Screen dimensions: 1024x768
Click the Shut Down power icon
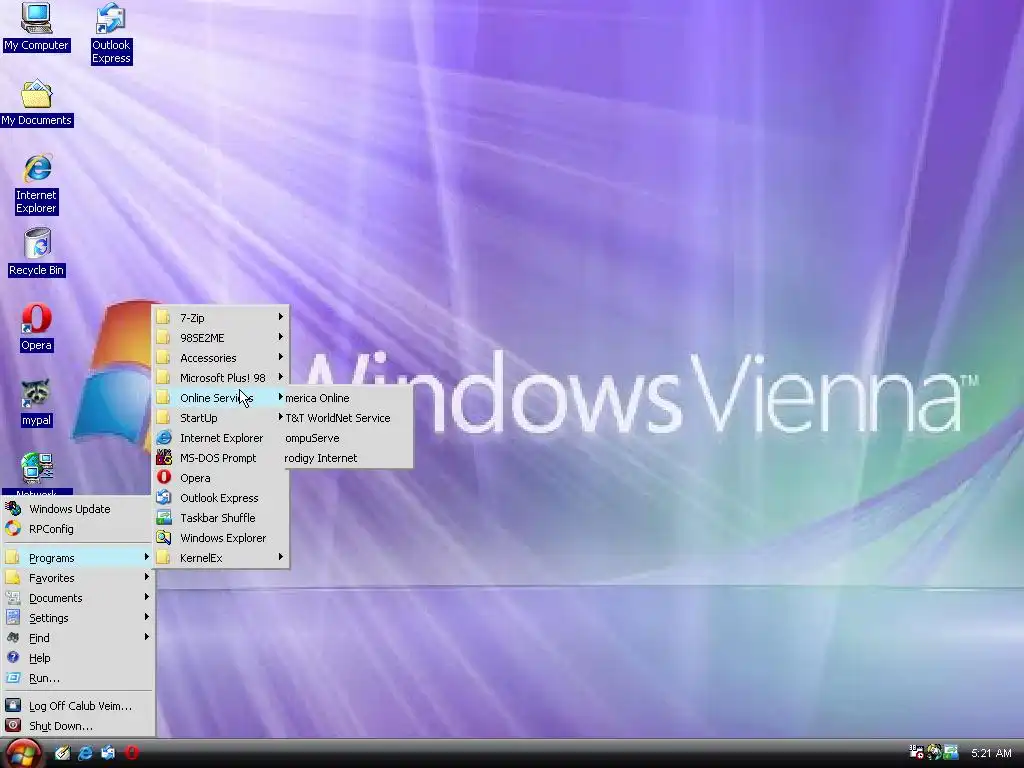tap(13, 726)
